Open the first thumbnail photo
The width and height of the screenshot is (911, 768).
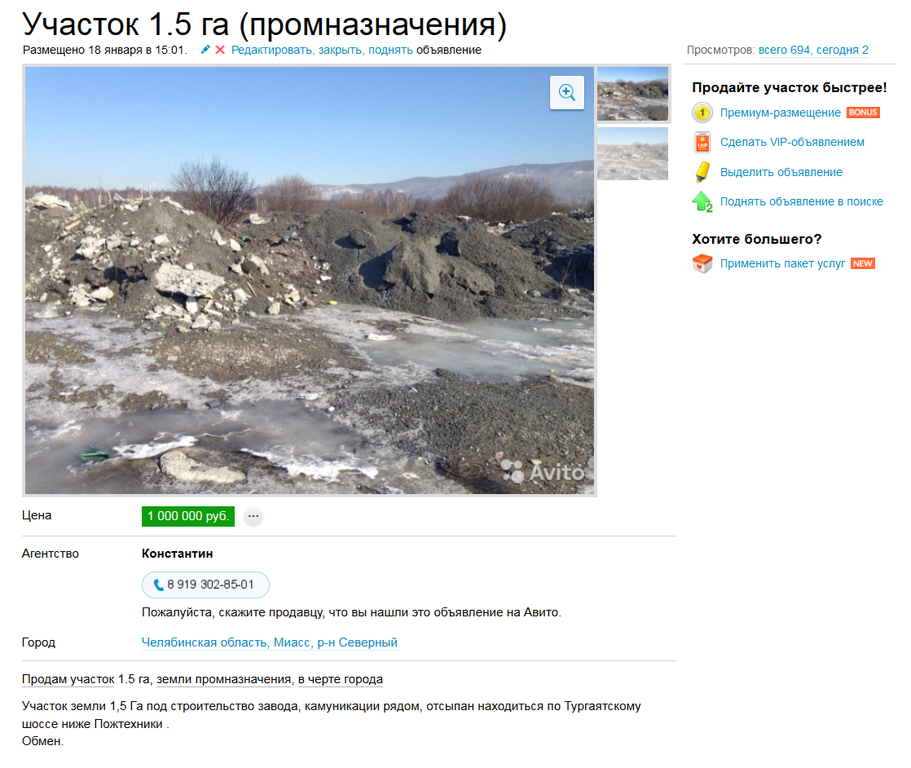[x=633, y=94]
